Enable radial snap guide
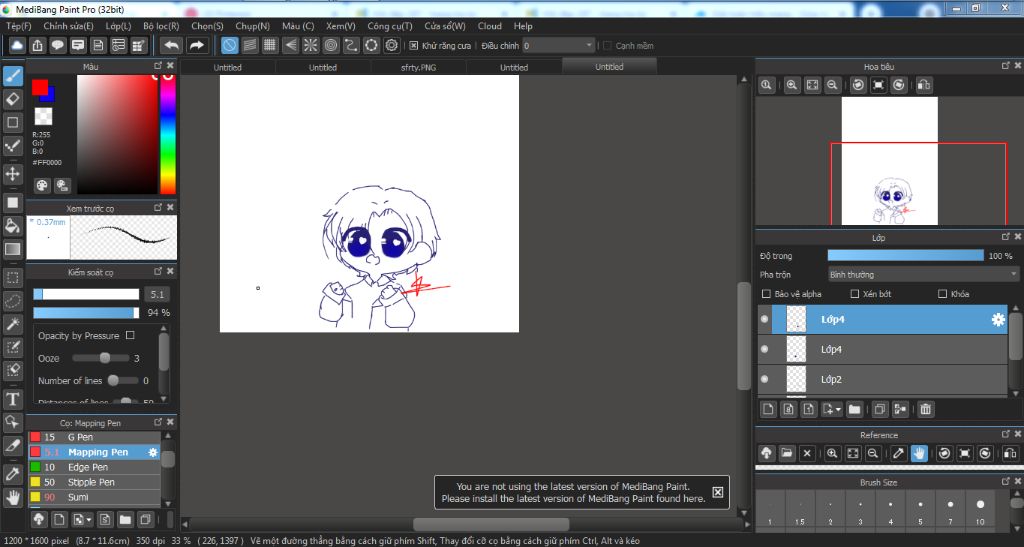1024x547 pixels. [311, 45]
